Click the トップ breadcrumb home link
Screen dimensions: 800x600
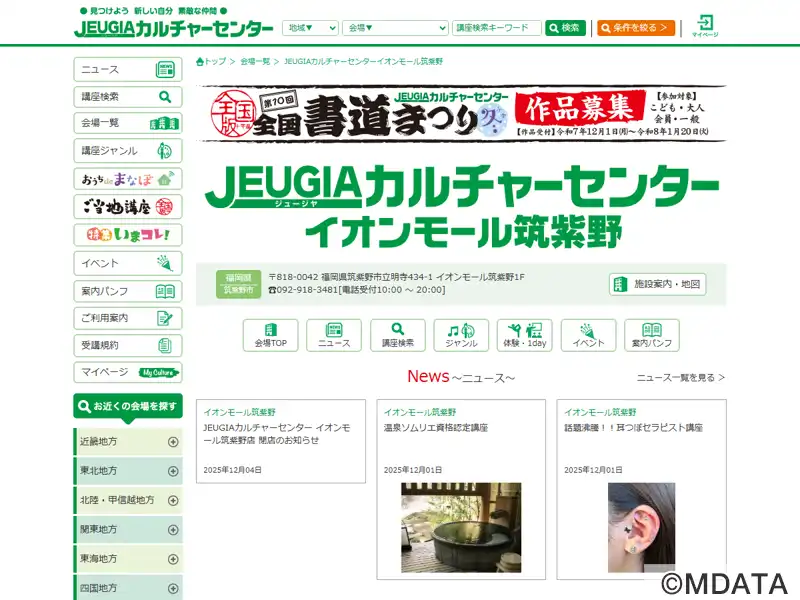[x=211, y=62]
